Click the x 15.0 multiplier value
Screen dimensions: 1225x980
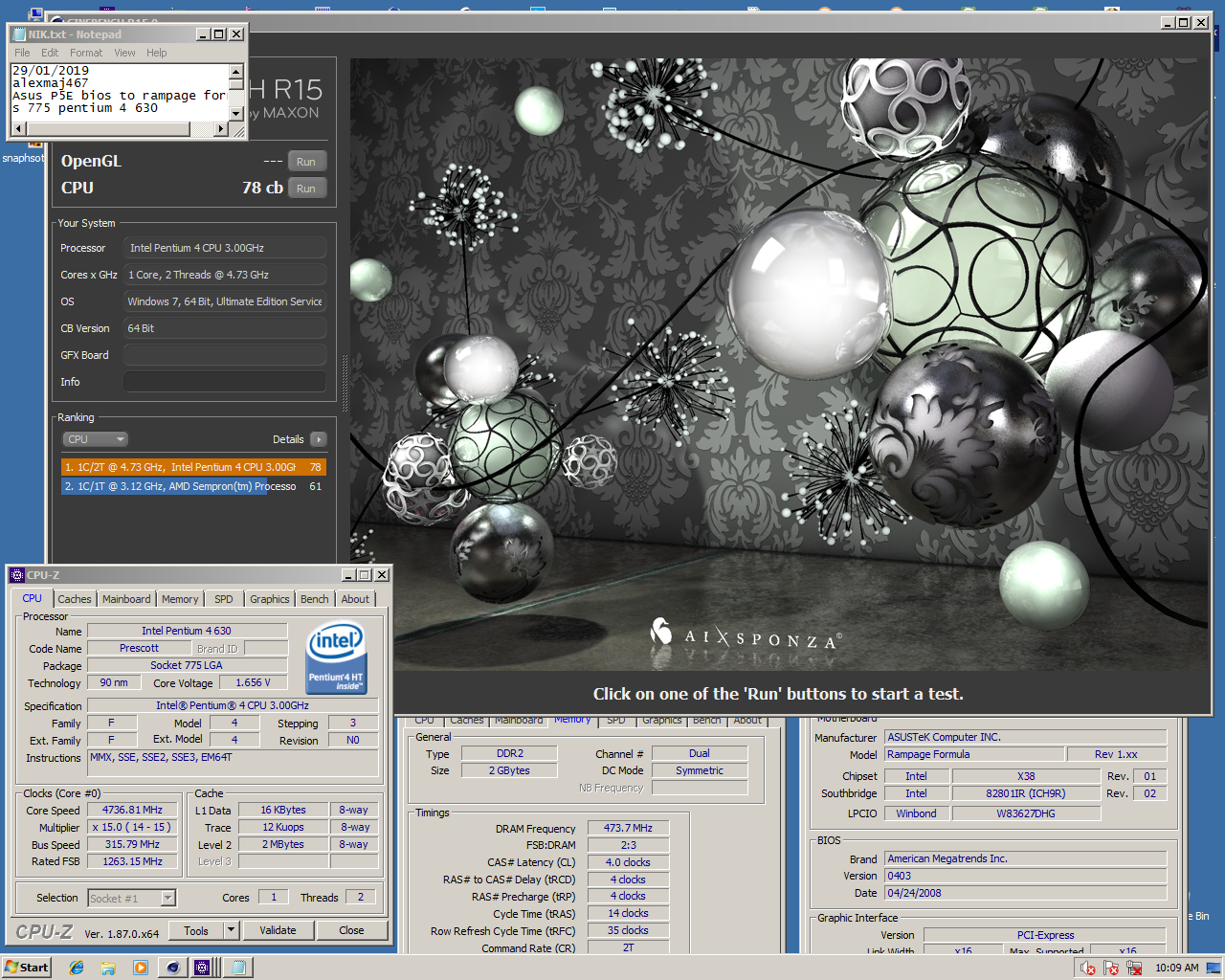click(x=132, y=827)
